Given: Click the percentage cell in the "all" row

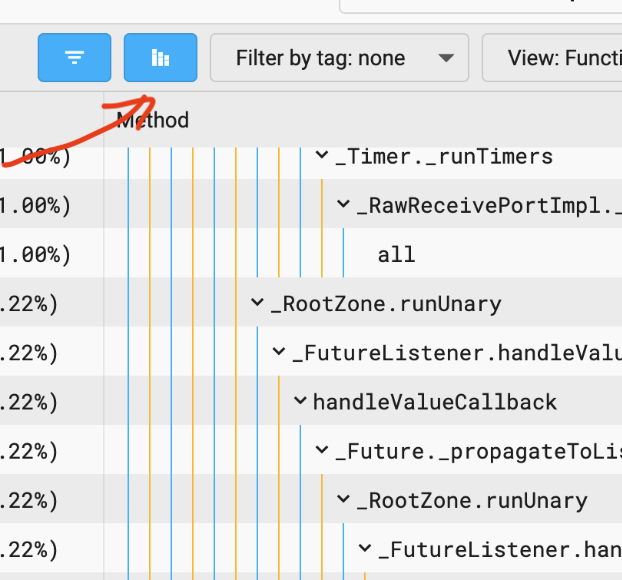Looking at the screenshot, I should (x=35, y=255).
